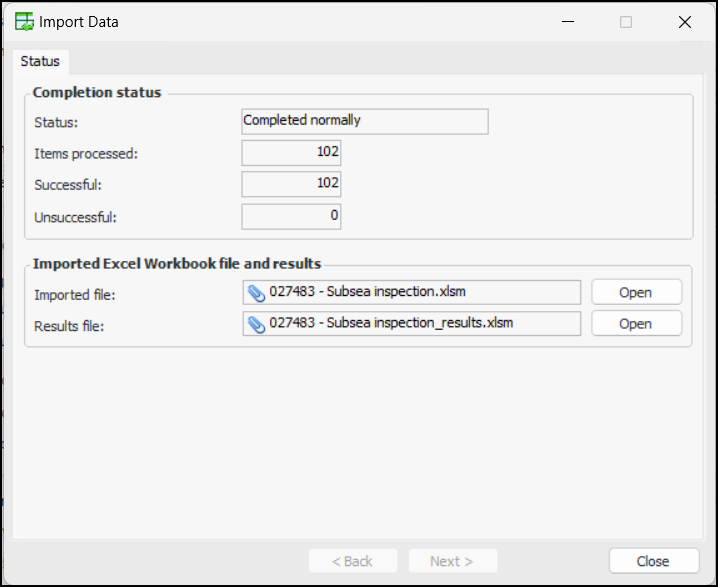Click the Import Data title bar app icon
Image resolution: width=718 pixels, height=587 pixels.
click(22, 22)
